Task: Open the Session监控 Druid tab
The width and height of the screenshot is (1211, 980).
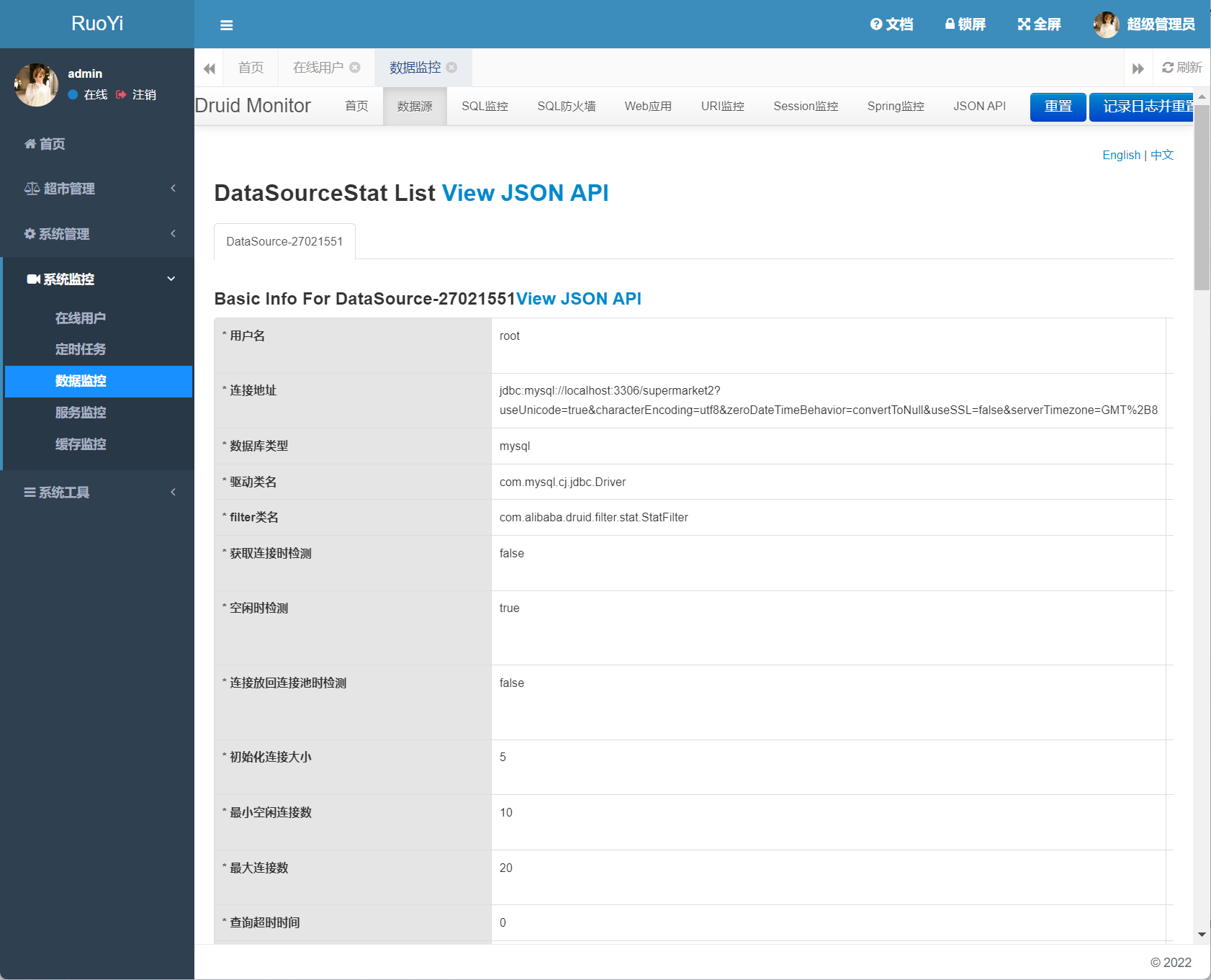Action: [806, 107]
